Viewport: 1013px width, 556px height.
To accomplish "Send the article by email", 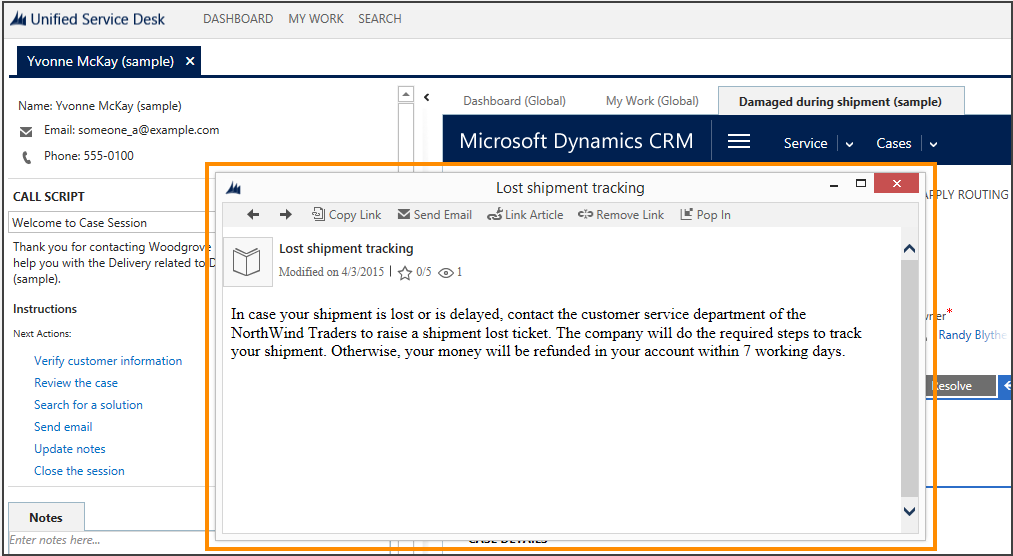I will coord(435,214).
